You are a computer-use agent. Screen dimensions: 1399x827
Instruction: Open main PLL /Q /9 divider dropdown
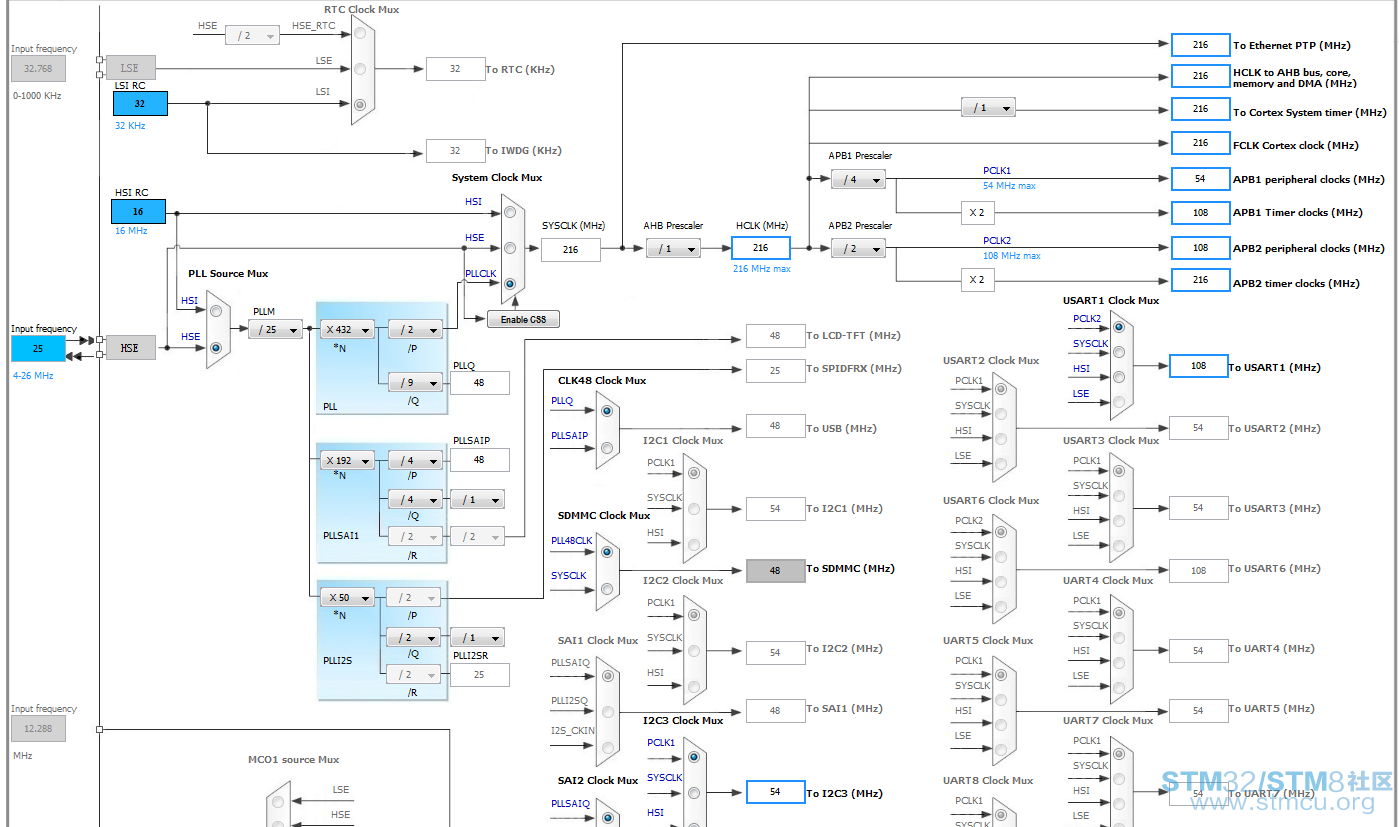point(414,382)
